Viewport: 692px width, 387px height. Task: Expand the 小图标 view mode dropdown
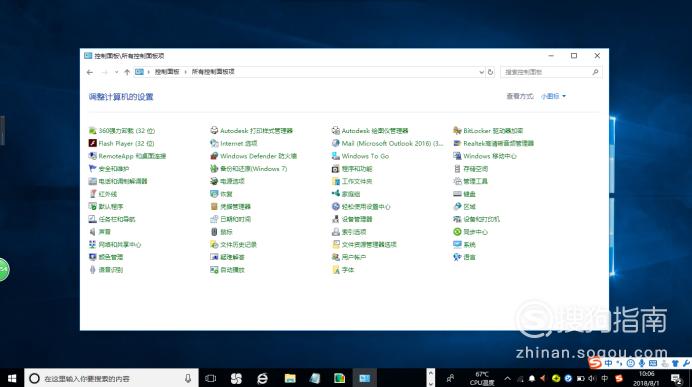553,96
